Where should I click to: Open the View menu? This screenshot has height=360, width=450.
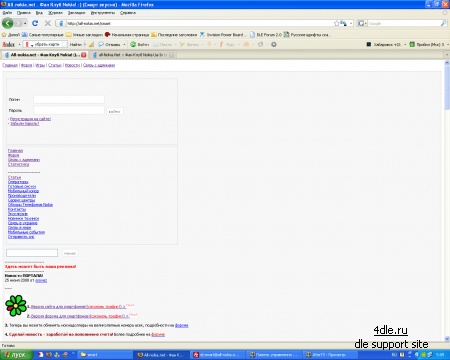tap(39, 13)
